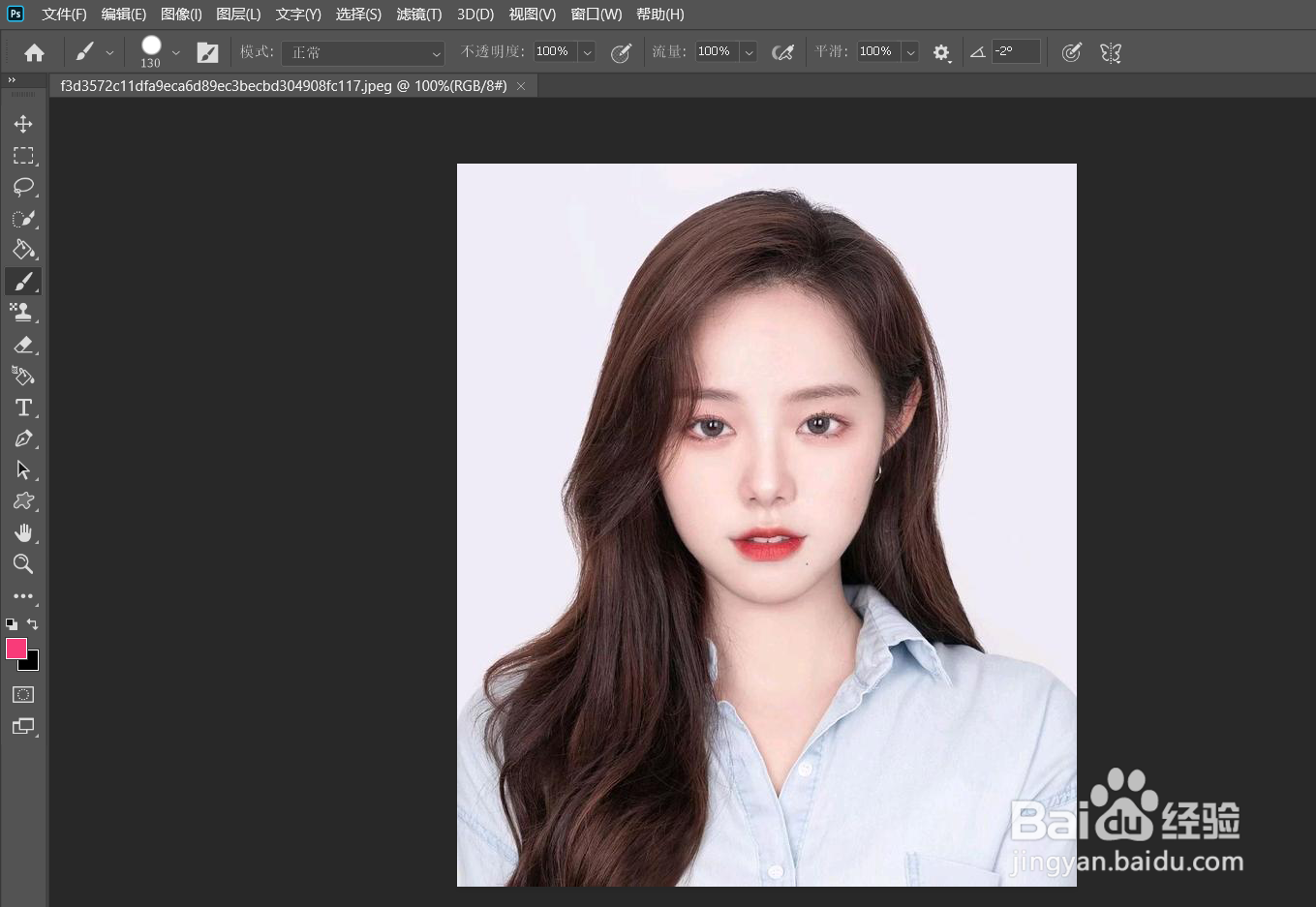Open the 图层 menu
The width and height of the screenshot is (1316, 907).
(x=238, y=15)
